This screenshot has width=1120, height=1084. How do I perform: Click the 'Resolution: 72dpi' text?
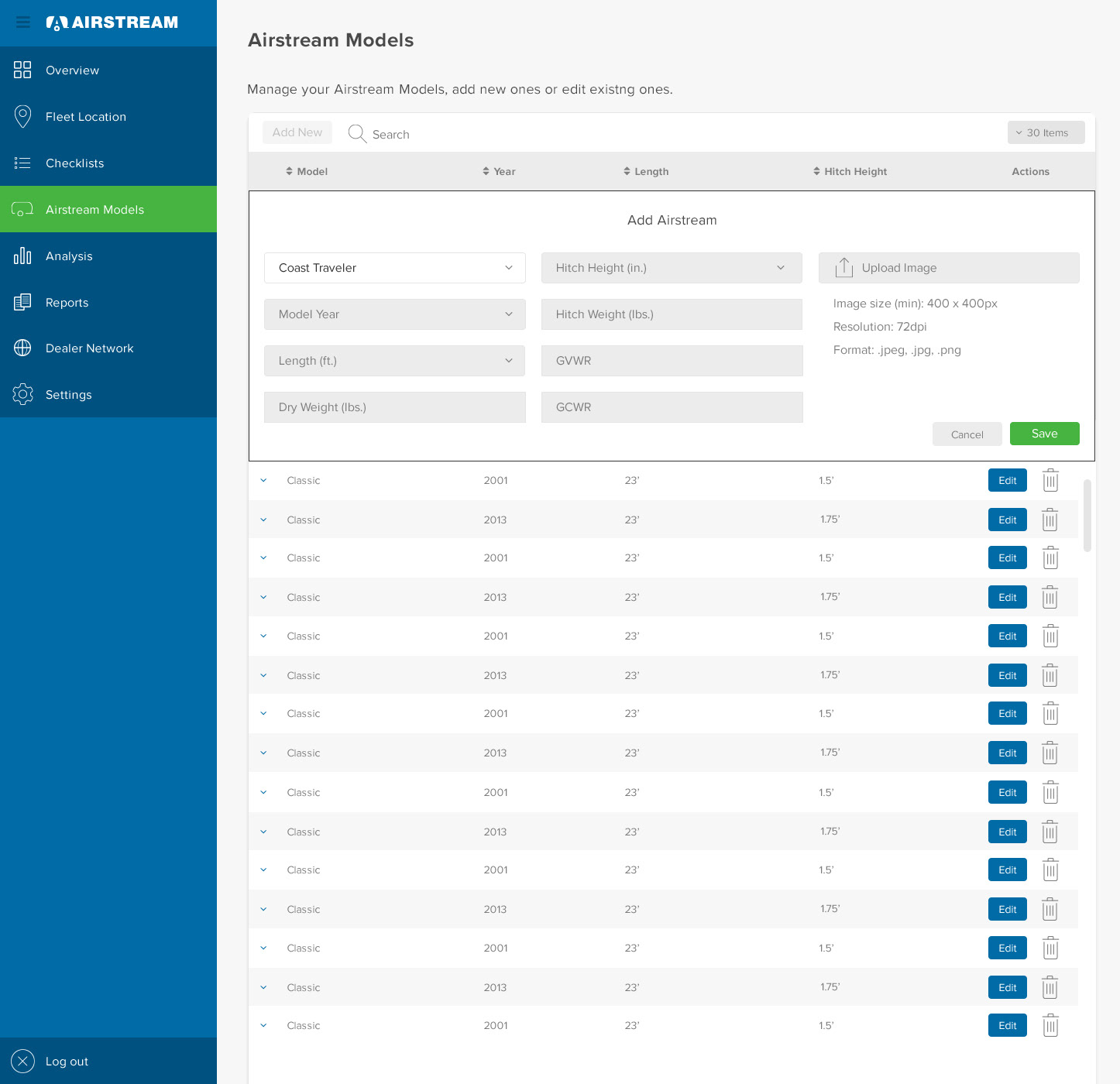click(880, 327)
